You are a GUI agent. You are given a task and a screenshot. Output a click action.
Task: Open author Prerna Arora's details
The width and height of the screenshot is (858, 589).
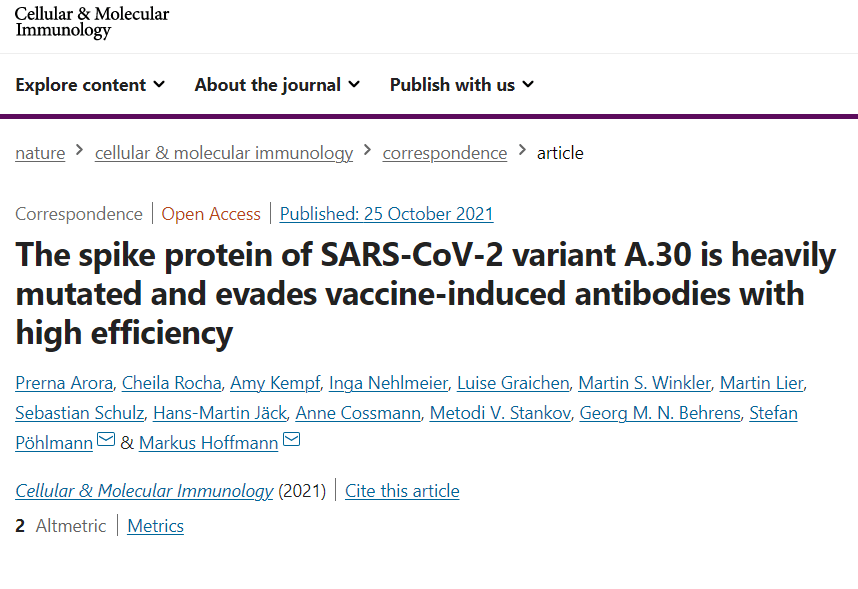pyautogui.click(x=64, y=383)
